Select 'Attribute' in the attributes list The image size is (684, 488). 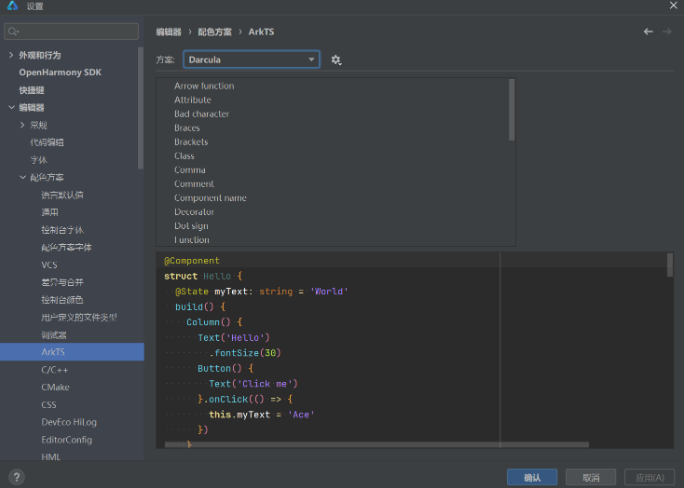[192, 100]
